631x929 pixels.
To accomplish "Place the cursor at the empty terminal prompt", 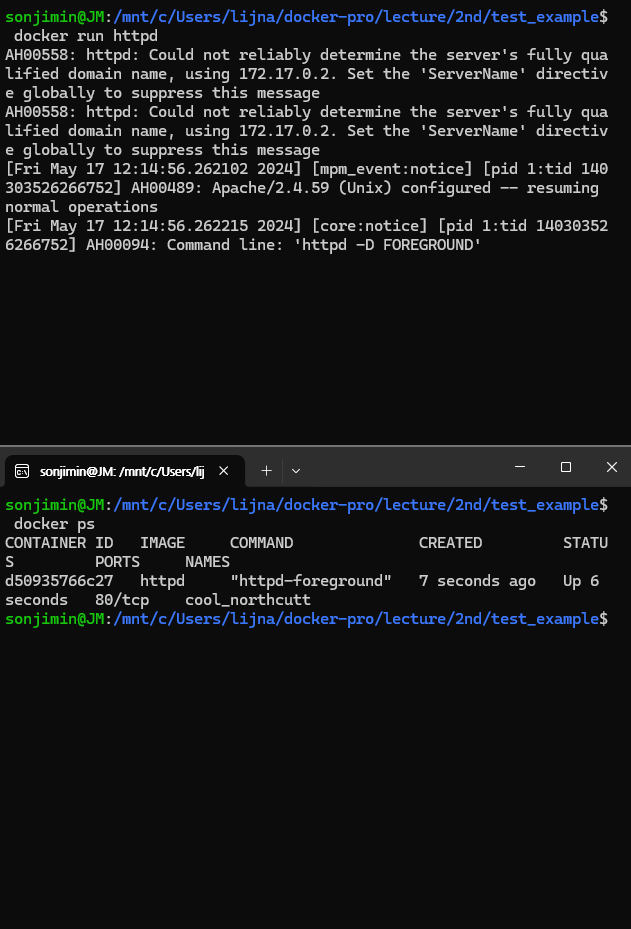I will (613, 618).
